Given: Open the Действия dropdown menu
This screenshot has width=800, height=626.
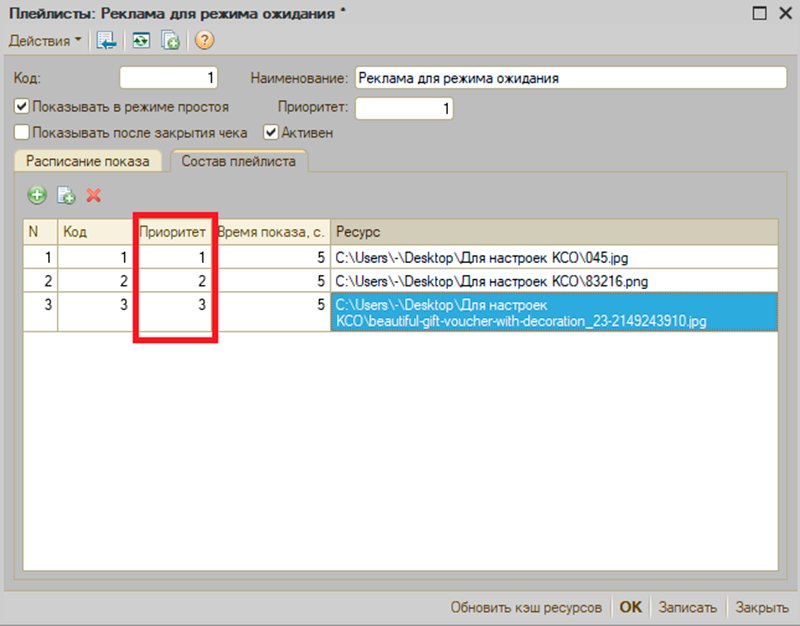Looking at the screenshot, I should (45, 40).
